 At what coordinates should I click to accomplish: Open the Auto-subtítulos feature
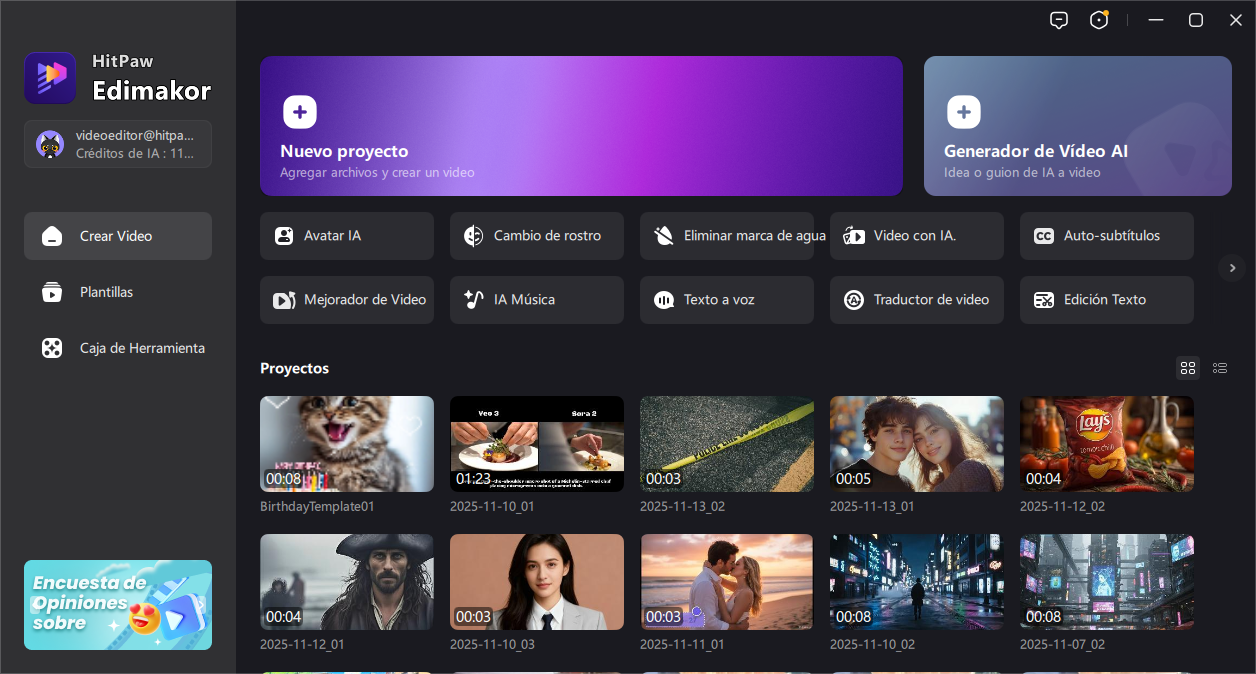click(x=1106, y=236)
